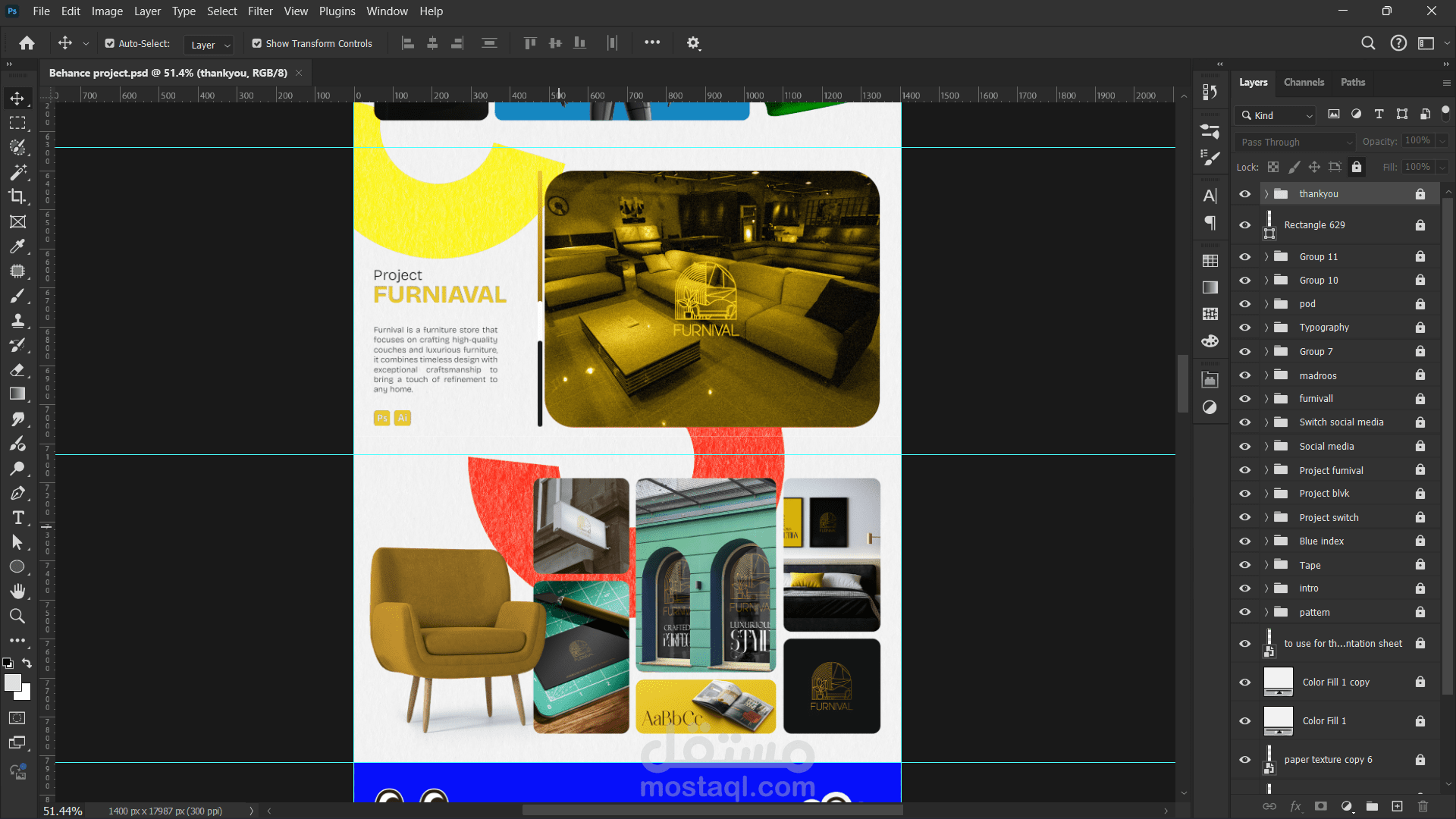
Task: Select the Eyedropper tool
Action: click(17, 246)
